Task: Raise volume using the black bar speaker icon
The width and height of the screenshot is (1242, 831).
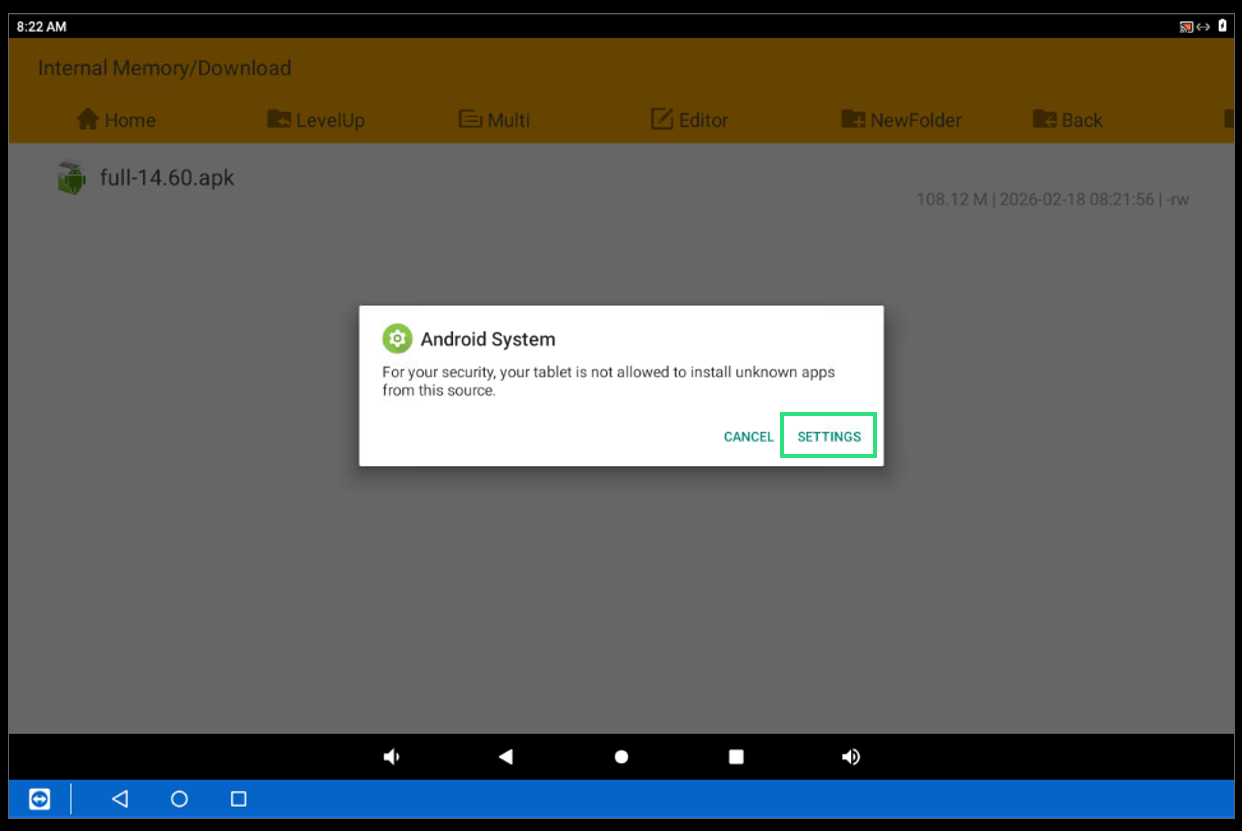Action: click(851, 757)
